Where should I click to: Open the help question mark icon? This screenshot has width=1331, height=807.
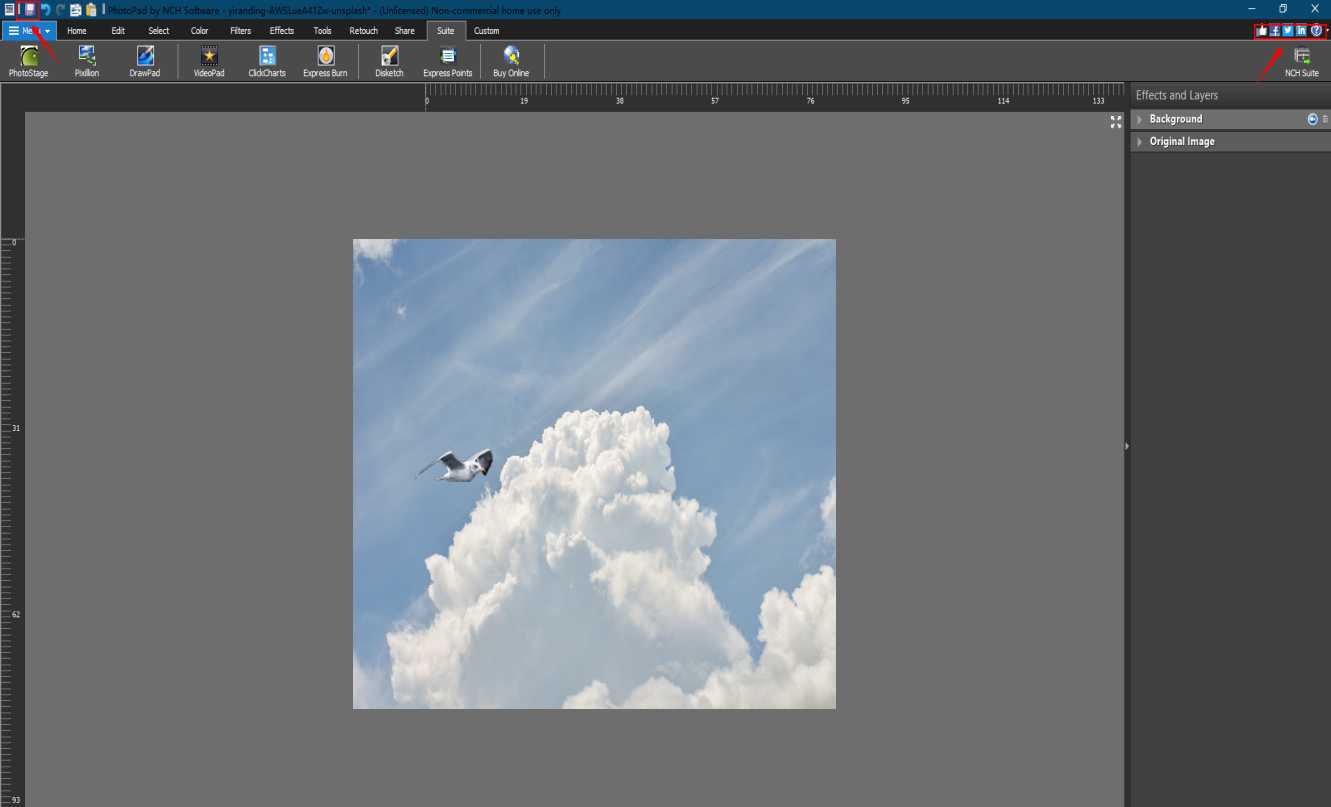pos(1316,31)
